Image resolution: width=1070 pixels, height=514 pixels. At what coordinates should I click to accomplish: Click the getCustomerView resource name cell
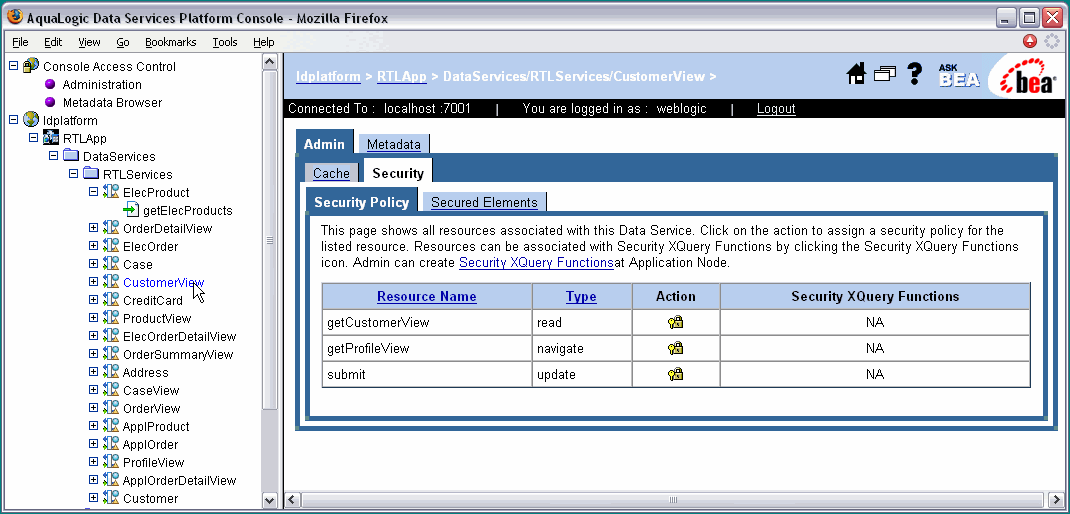[x=427, y=322]
